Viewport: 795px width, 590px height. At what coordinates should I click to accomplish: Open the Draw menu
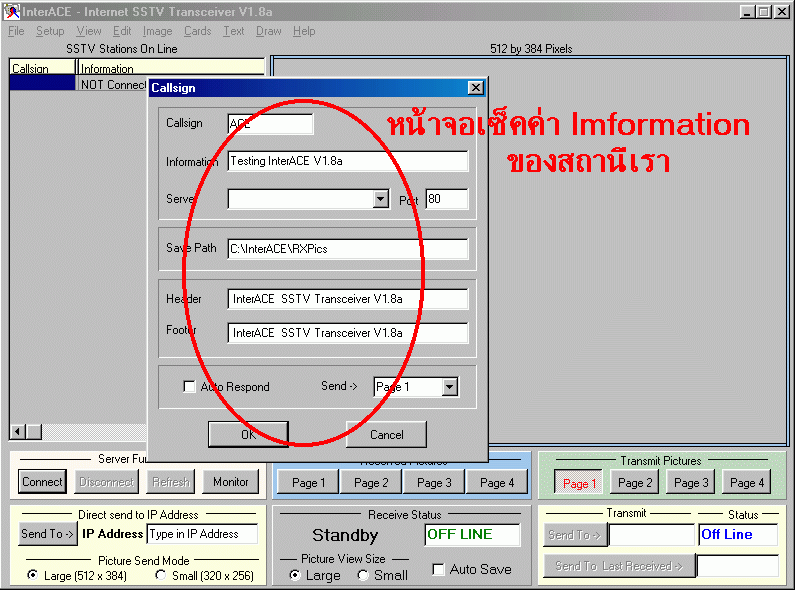point(269,31)
